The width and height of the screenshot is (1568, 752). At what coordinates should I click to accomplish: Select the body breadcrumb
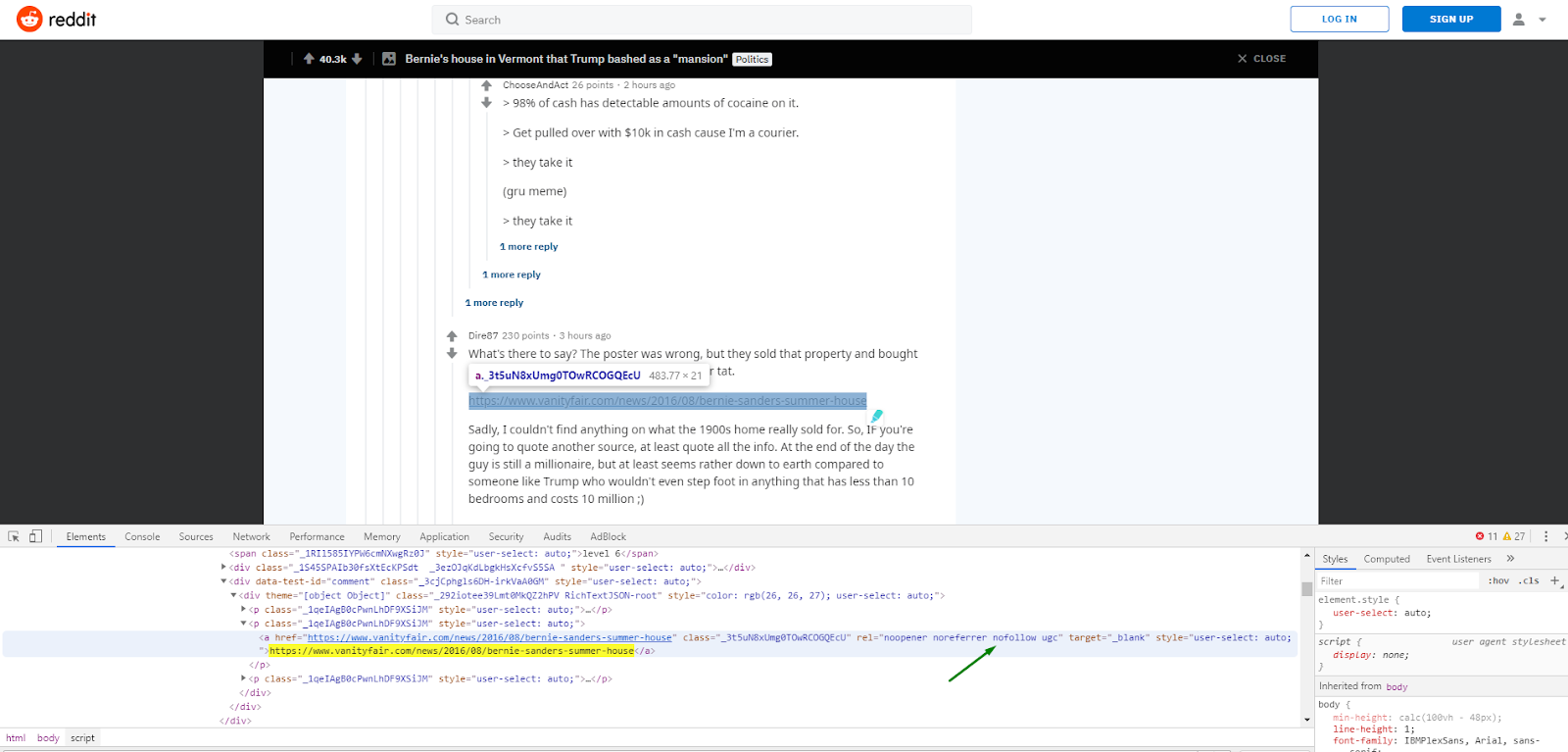coord(48,738)
